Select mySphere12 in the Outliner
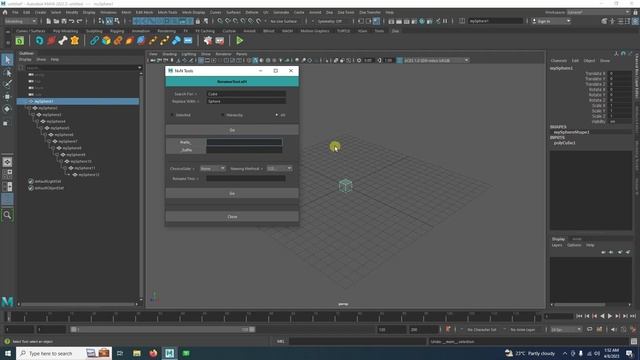The width and height of the screenshot is (640, 360). (89, 175)
